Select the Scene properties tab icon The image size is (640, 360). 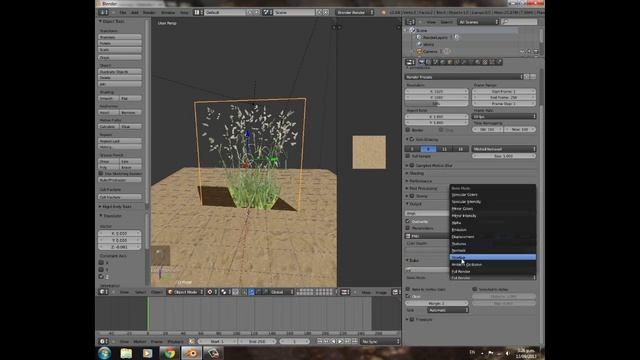pos(436,62)
